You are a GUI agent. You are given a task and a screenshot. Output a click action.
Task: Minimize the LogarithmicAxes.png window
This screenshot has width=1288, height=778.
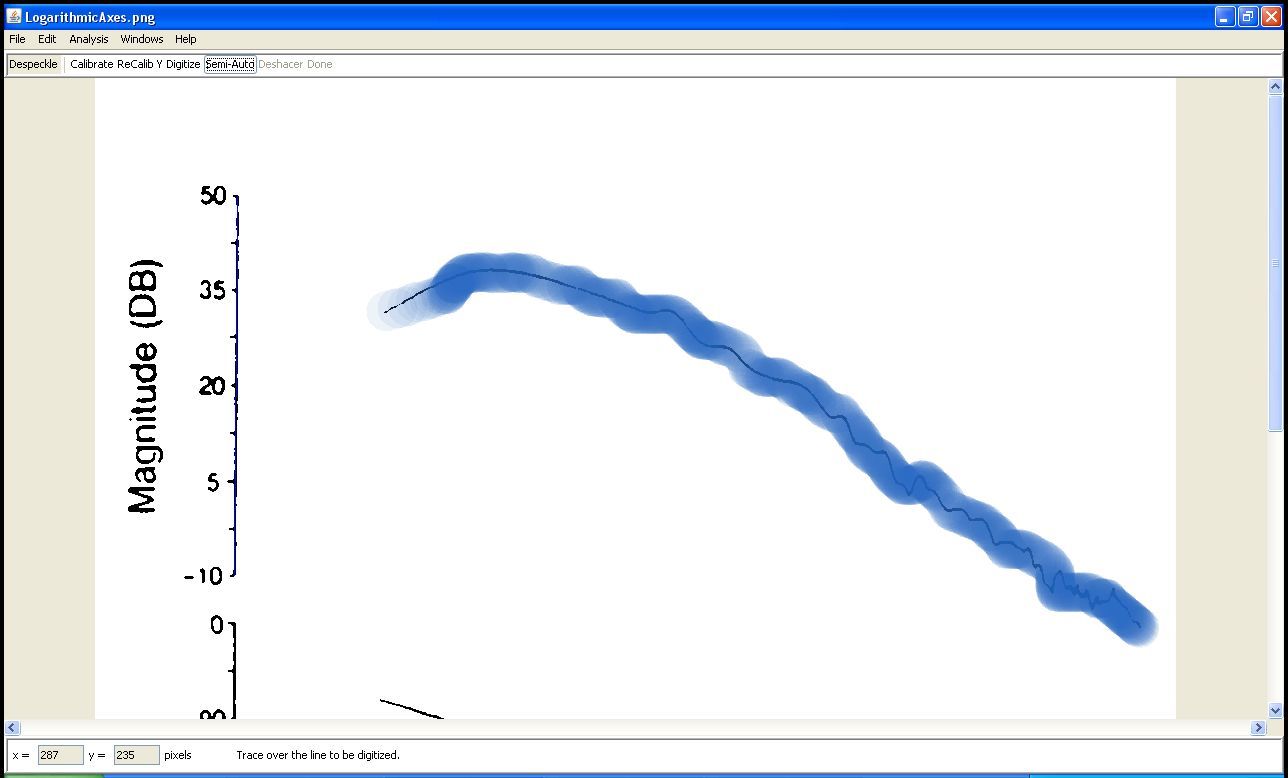[x=1225, y=17]
